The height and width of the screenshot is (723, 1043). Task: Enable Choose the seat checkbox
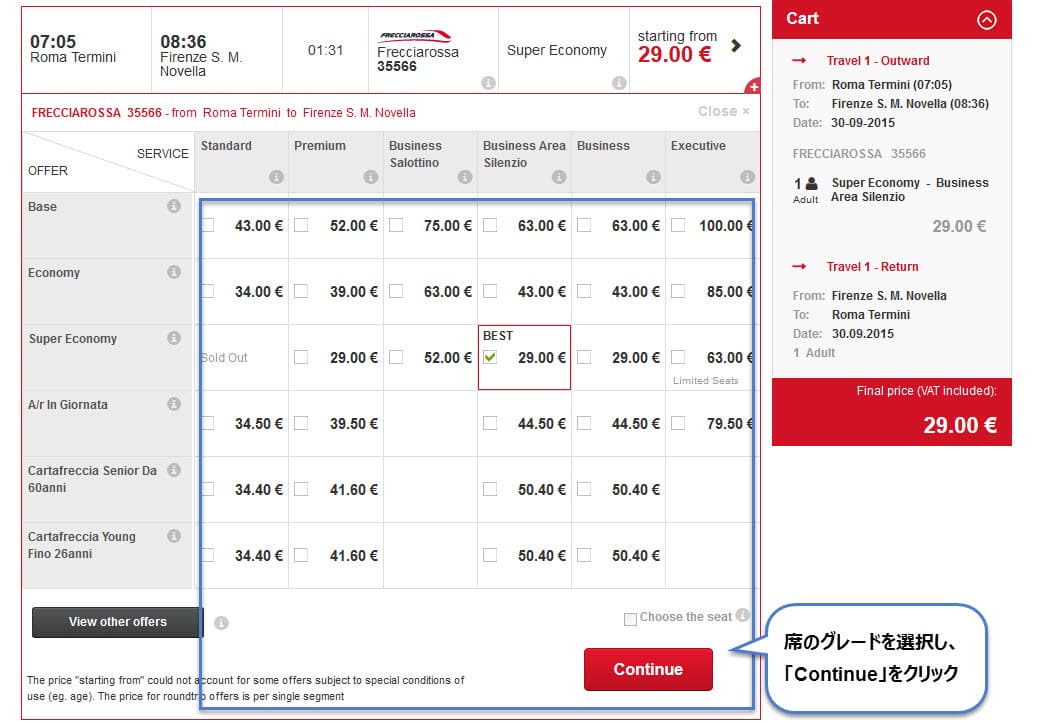pyautogui.click(x=630, y=619)
